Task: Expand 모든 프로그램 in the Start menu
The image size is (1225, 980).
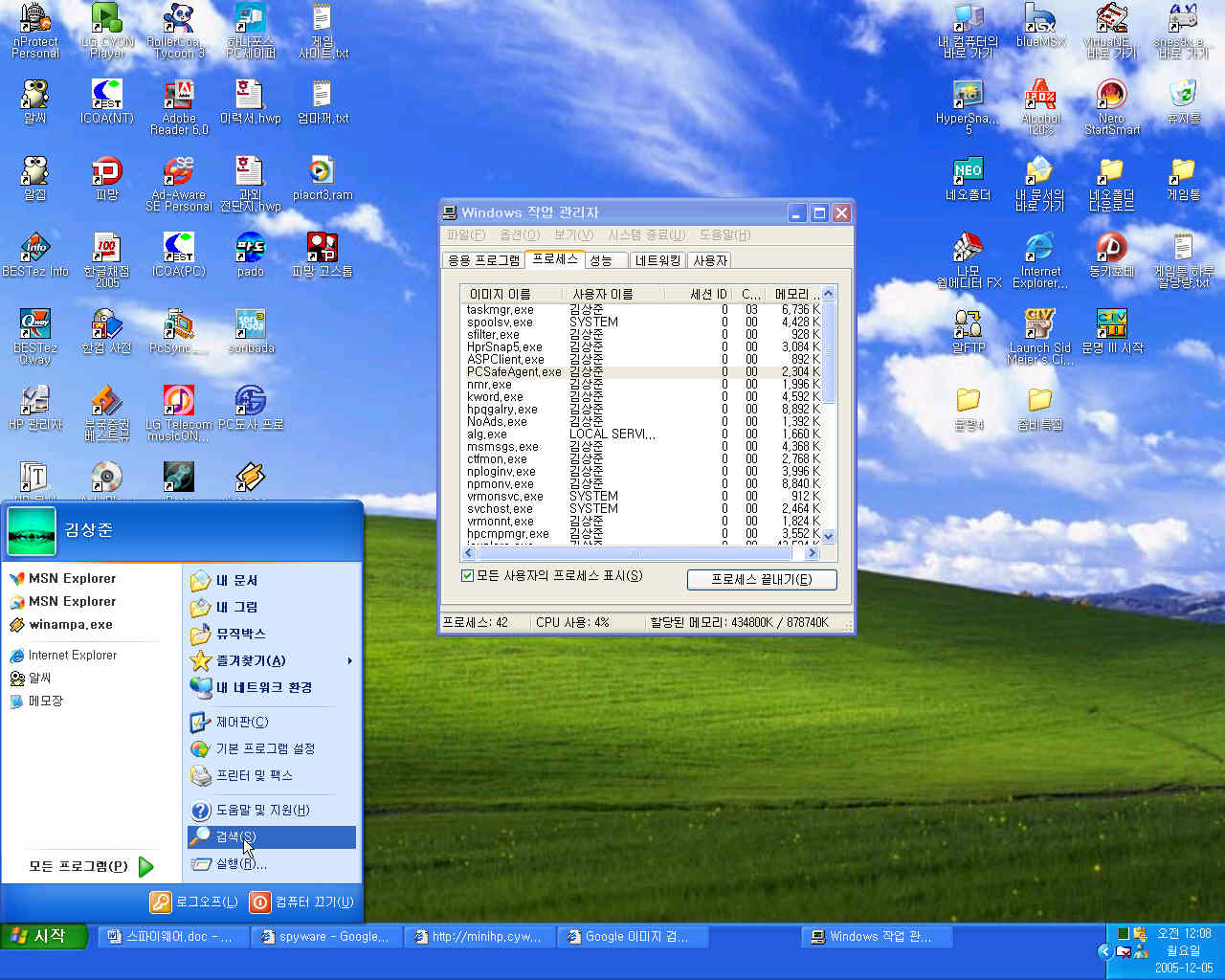Action: coord(91,866)
